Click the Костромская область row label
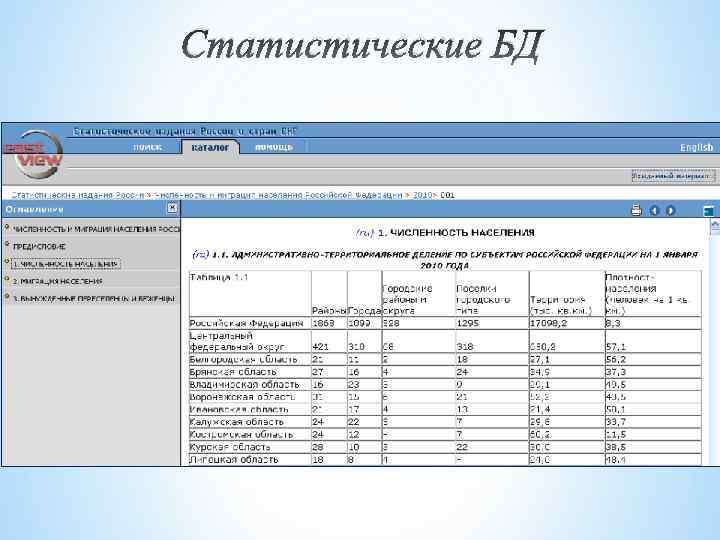720x540 pixels. pos(241,434)
